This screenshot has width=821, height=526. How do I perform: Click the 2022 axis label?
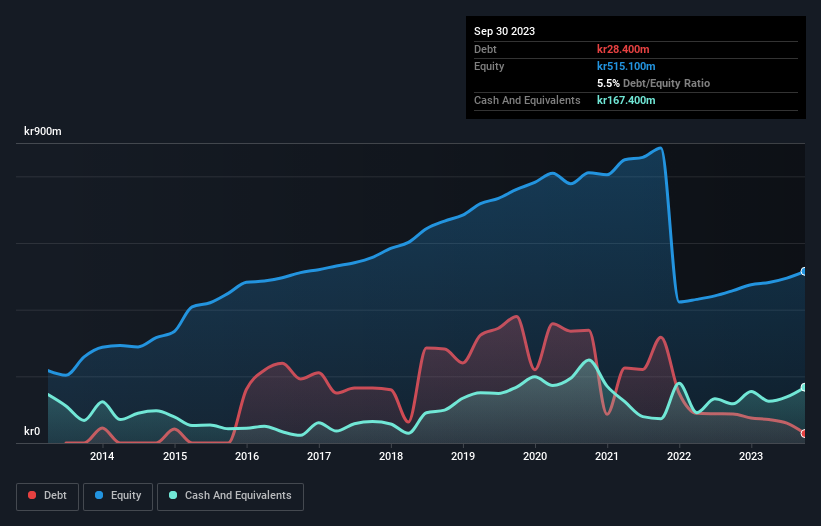(x=679, y=456)
